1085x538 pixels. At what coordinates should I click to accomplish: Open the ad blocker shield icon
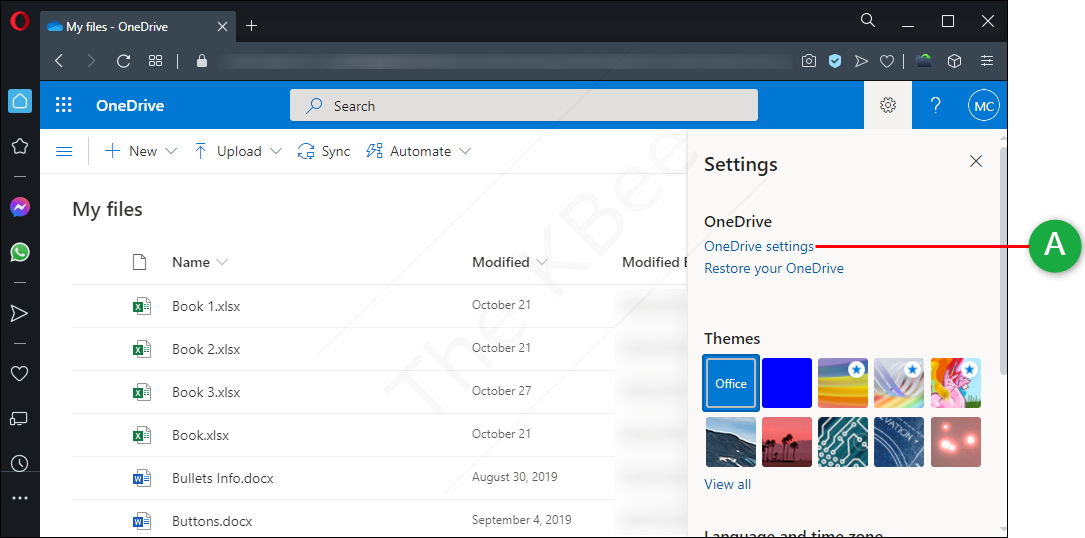coord(835,61)
